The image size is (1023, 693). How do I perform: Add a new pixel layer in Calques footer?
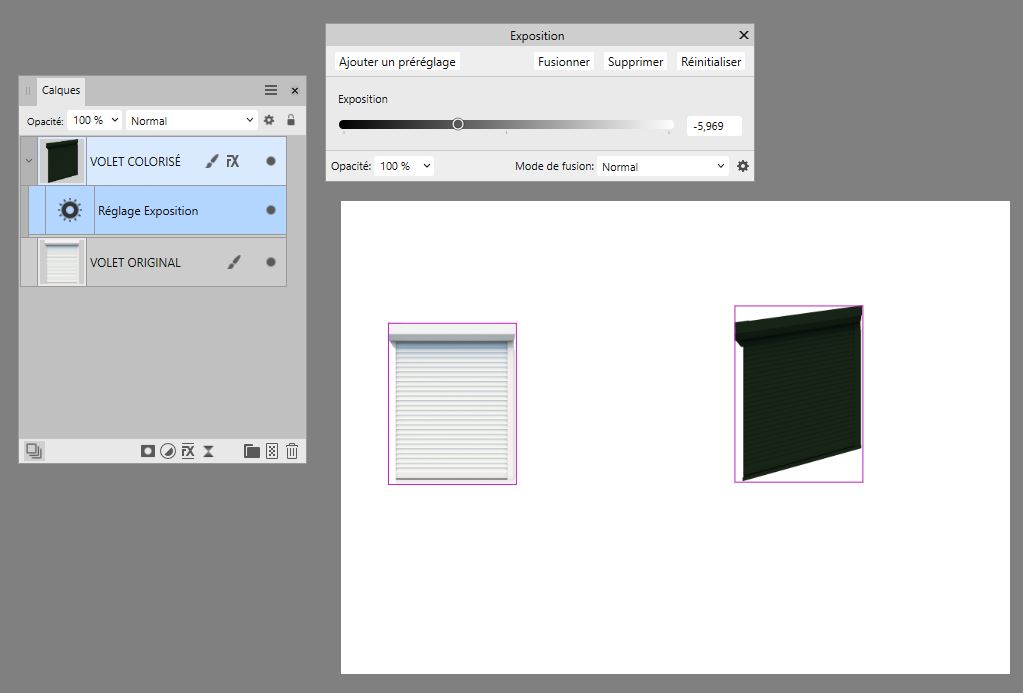272,451
